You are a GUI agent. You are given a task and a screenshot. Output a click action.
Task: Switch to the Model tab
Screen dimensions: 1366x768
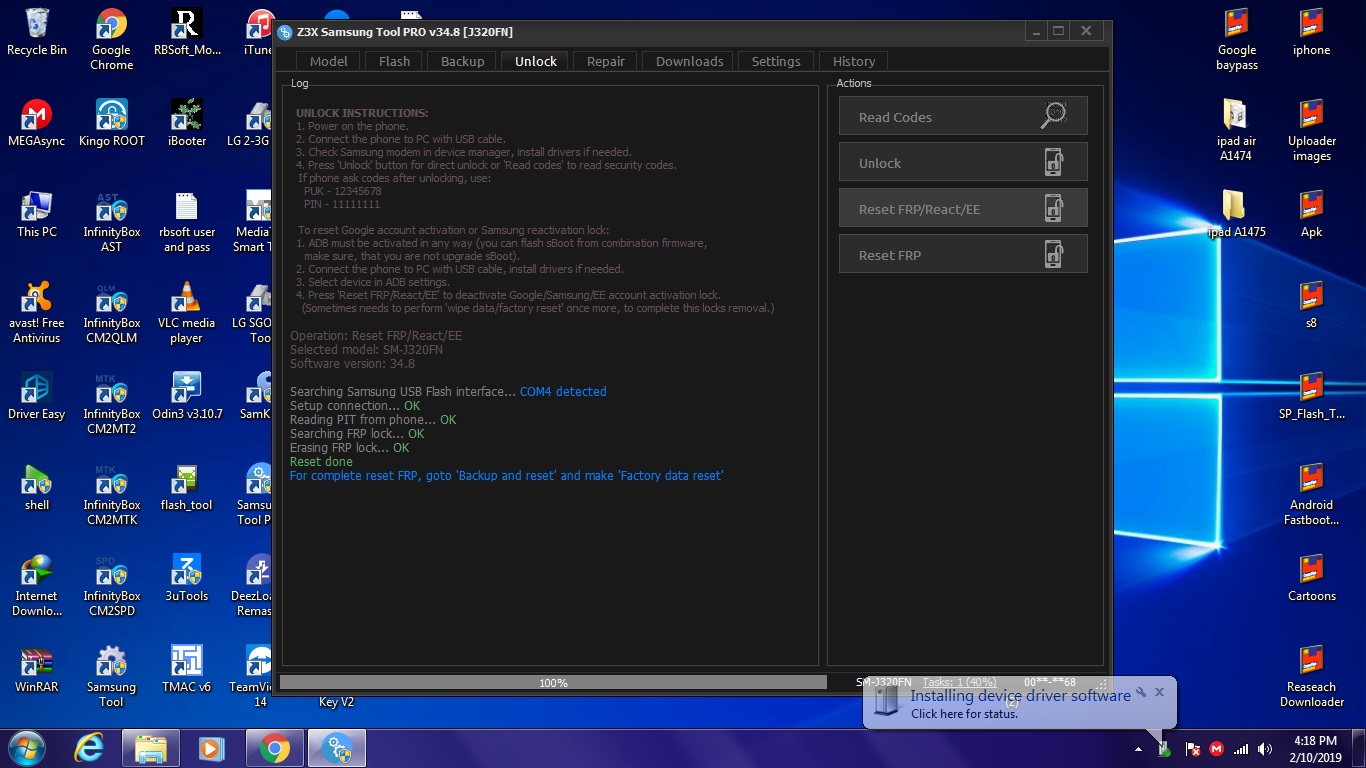(328, 61)
